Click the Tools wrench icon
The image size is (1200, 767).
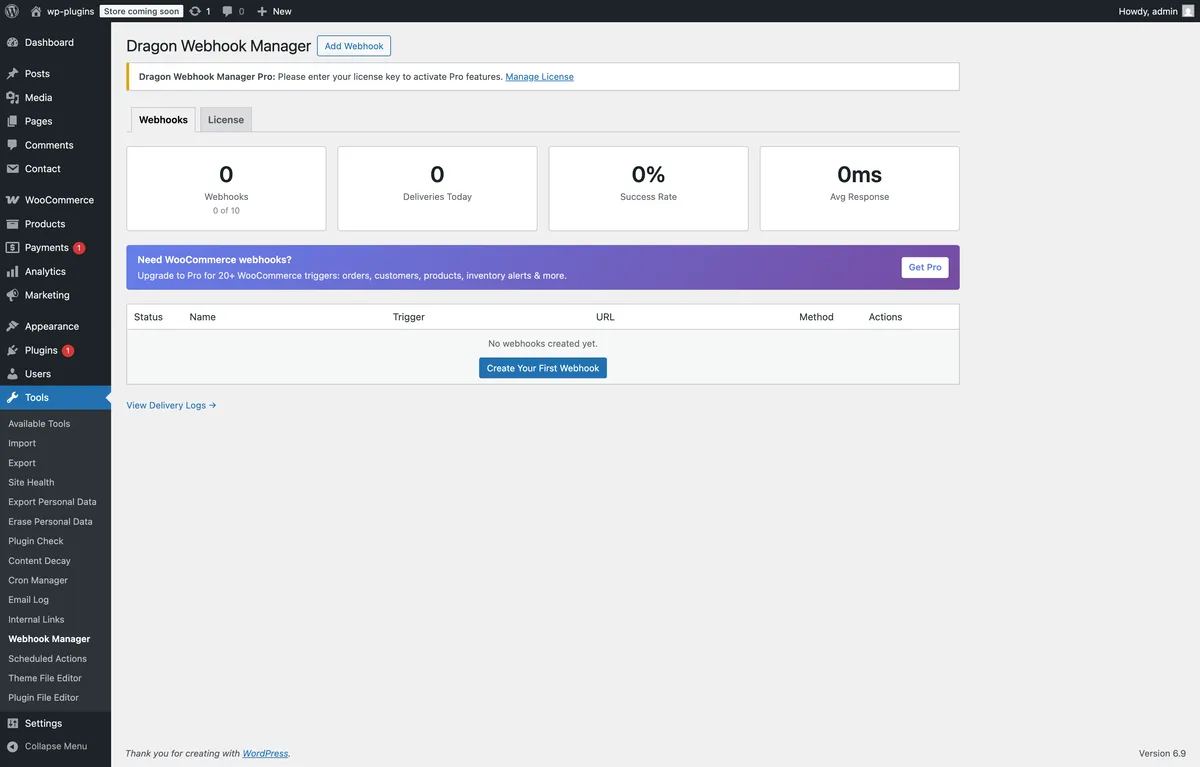pos(12,398)
